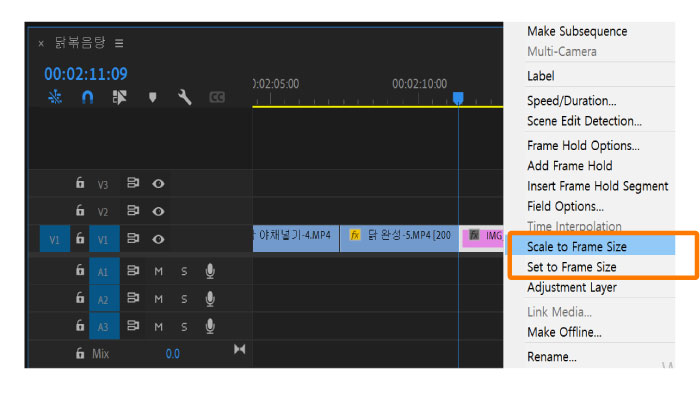Choose Add Frame Hold
The image size is (700, 394).
tap(570, 166)
